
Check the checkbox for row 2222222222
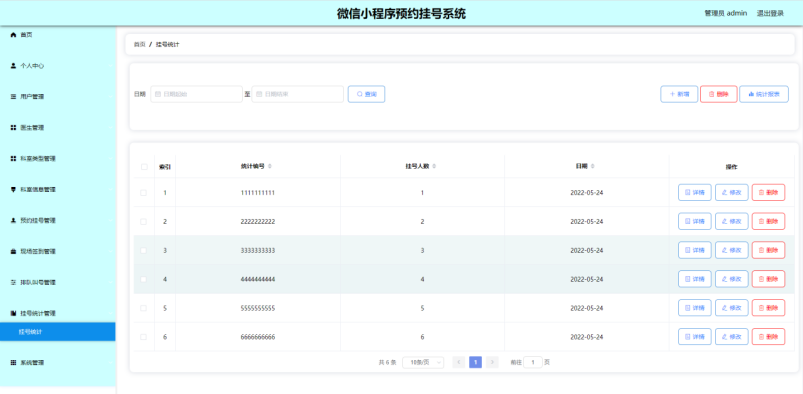coord(143,221)
